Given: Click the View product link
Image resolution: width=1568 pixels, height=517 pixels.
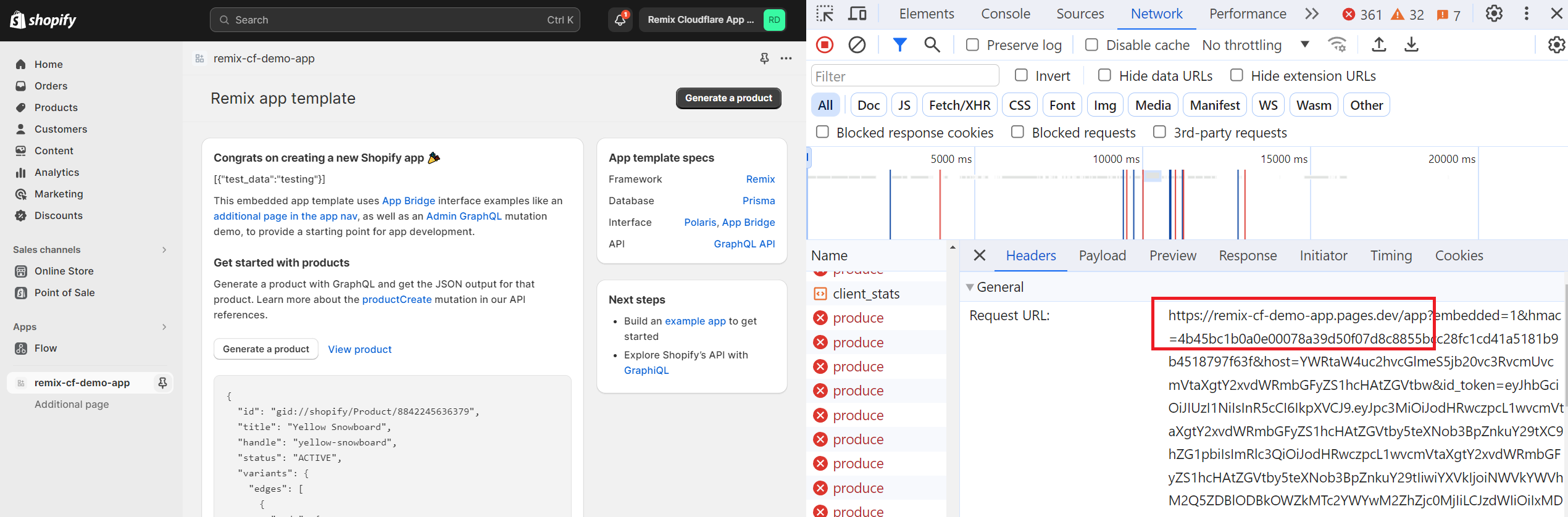Looking at the screenshot, I should (x=360, y=349).
